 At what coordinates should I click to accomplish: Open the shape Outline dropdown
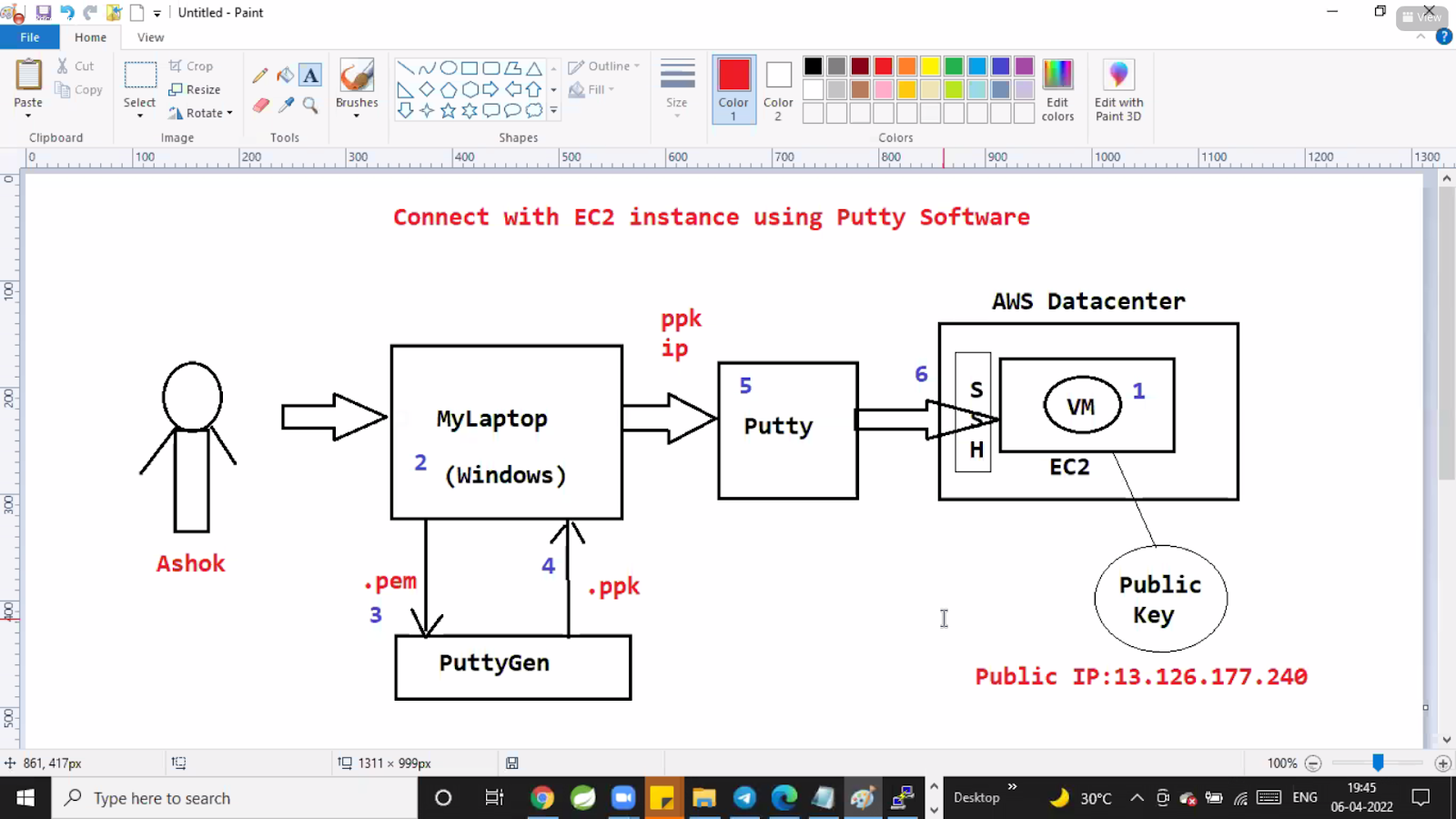pyautogui.click(x=604, y=66)
